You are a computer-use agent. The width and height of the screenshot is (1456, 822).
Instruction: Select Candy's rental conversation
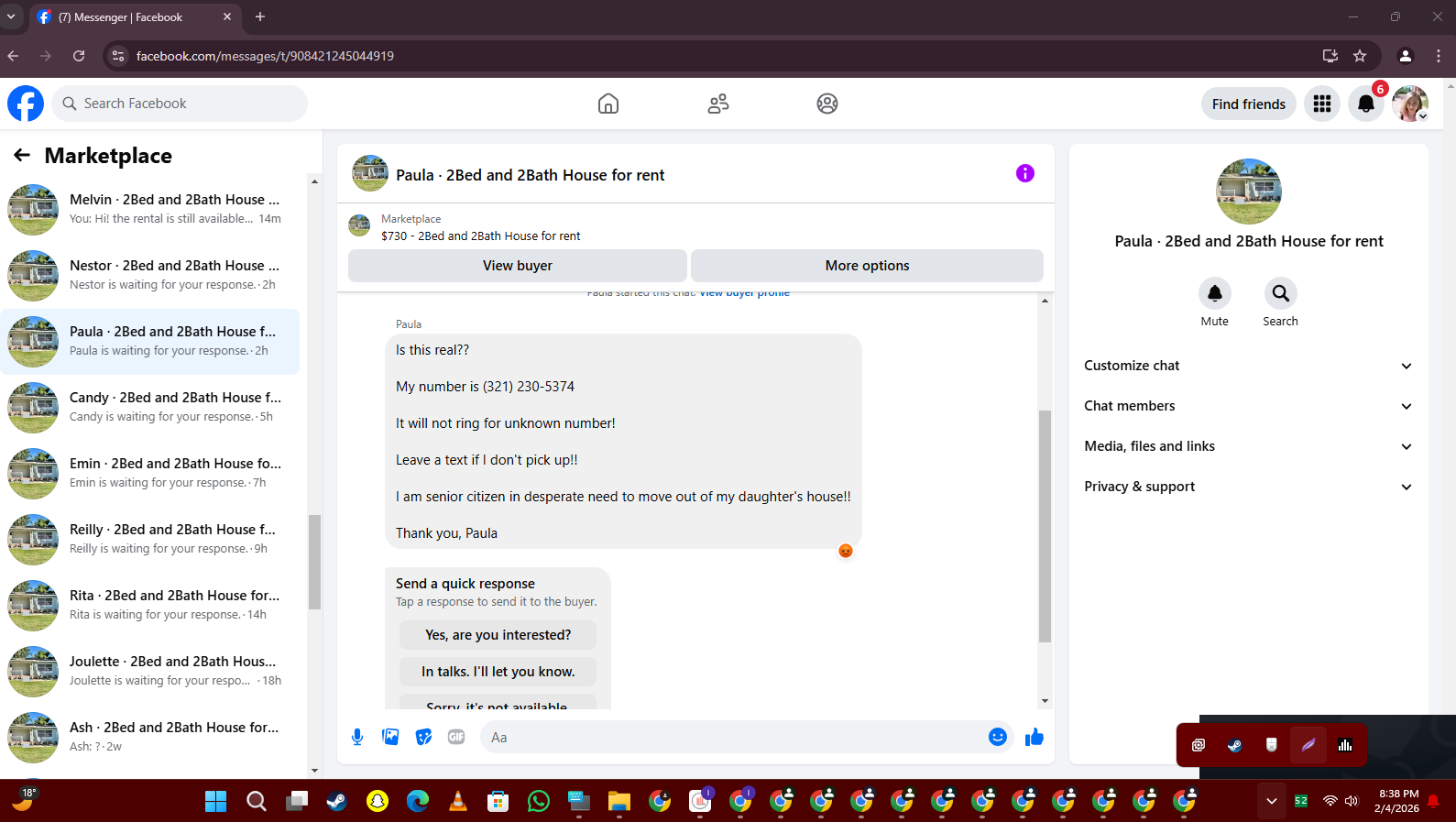150,408
